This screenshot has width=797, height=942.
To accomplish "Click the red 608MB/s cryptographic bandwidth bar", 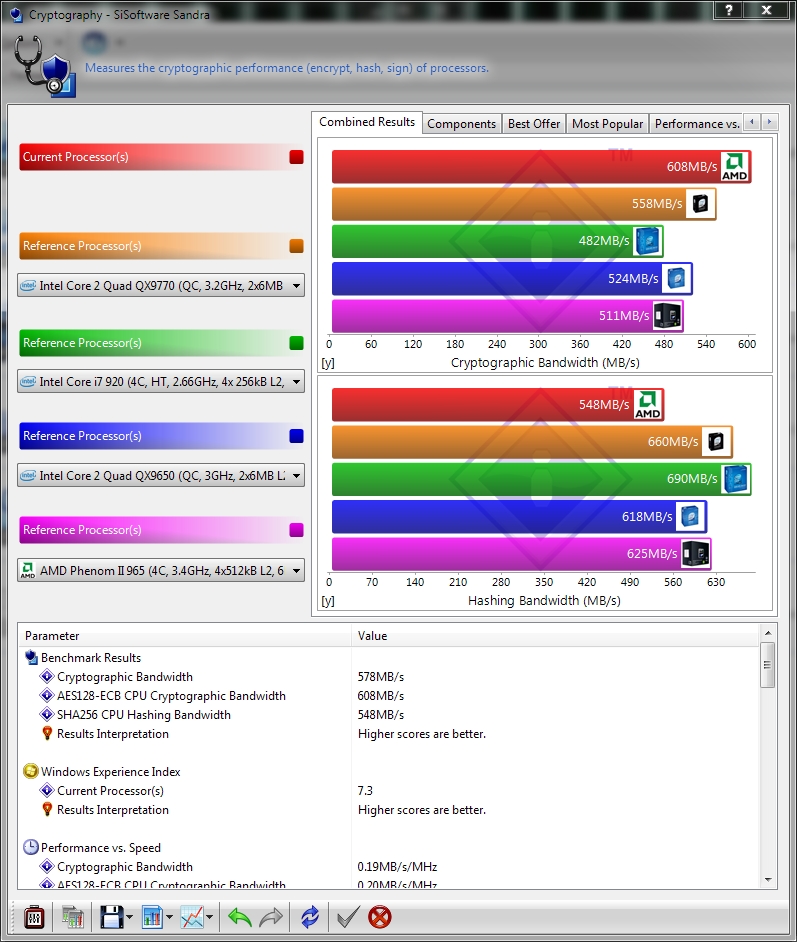I will coord(541,166).
